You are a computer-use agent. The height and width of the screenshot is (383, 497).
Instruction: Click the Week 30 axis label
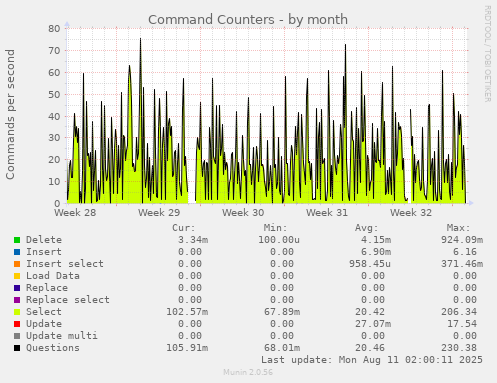[243, 213]
